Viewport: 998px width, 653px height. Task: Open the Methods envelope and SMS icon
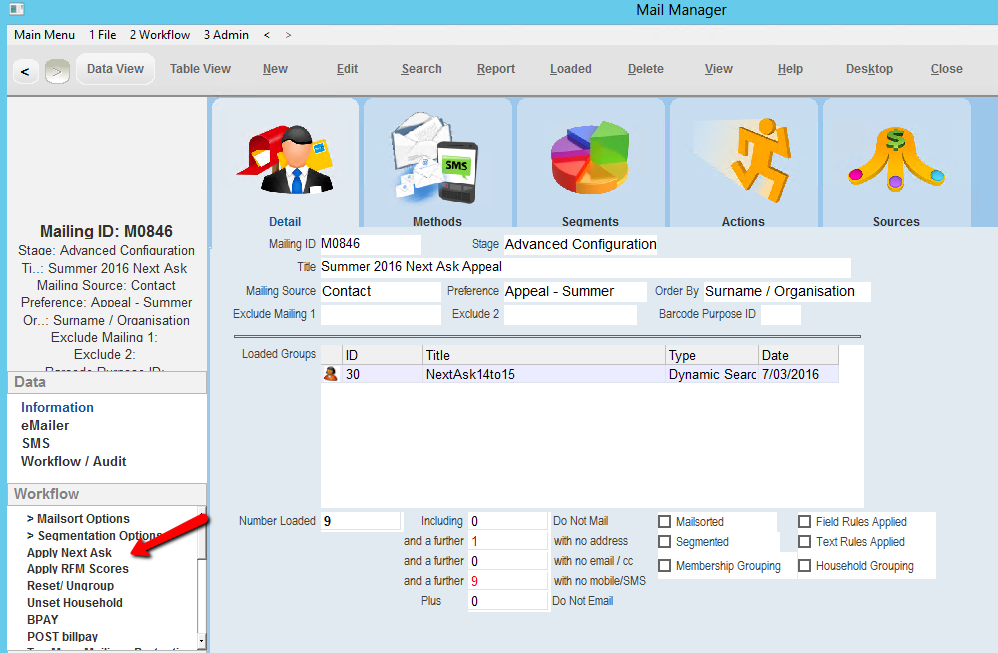(x=437, y=158)
